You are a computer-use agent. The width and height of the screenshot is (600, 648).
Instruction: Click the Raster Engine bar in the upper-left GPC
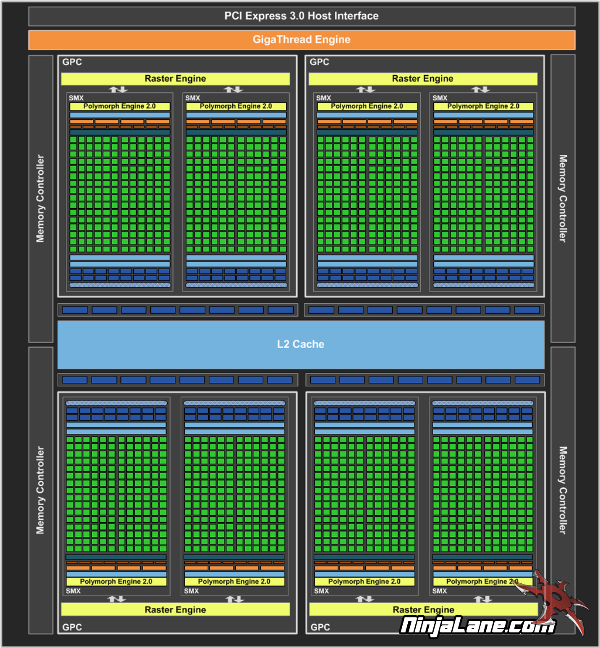tap(175, 79)
